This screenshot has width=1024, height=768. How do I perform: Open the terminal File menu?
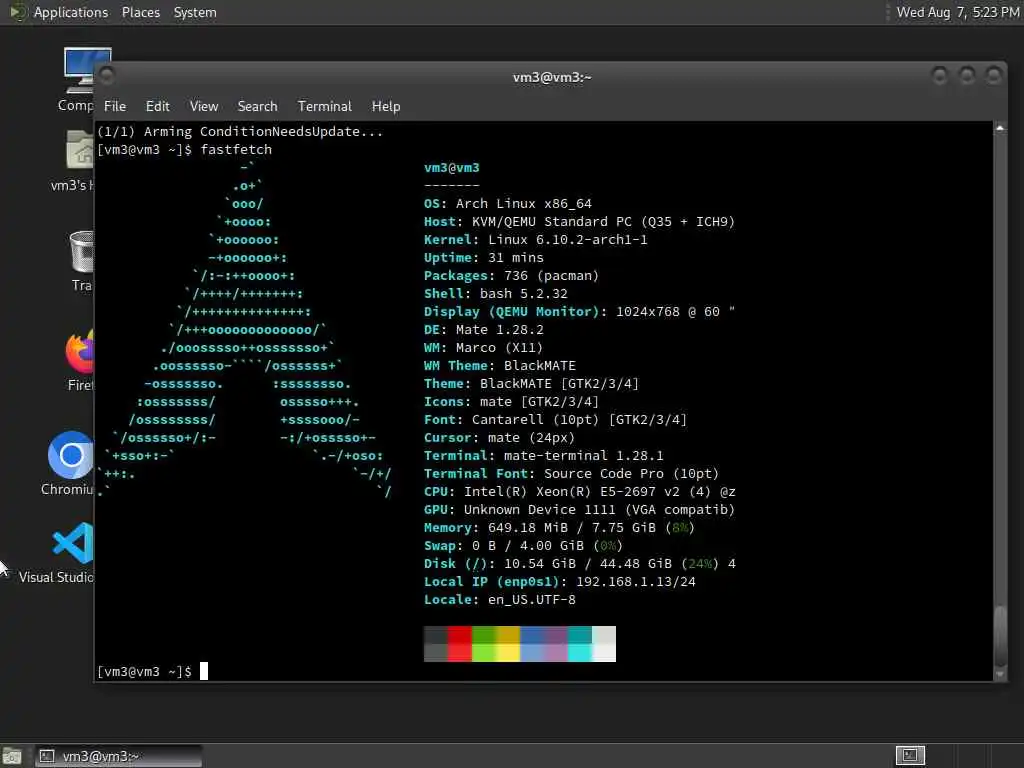tap(115, 106)
